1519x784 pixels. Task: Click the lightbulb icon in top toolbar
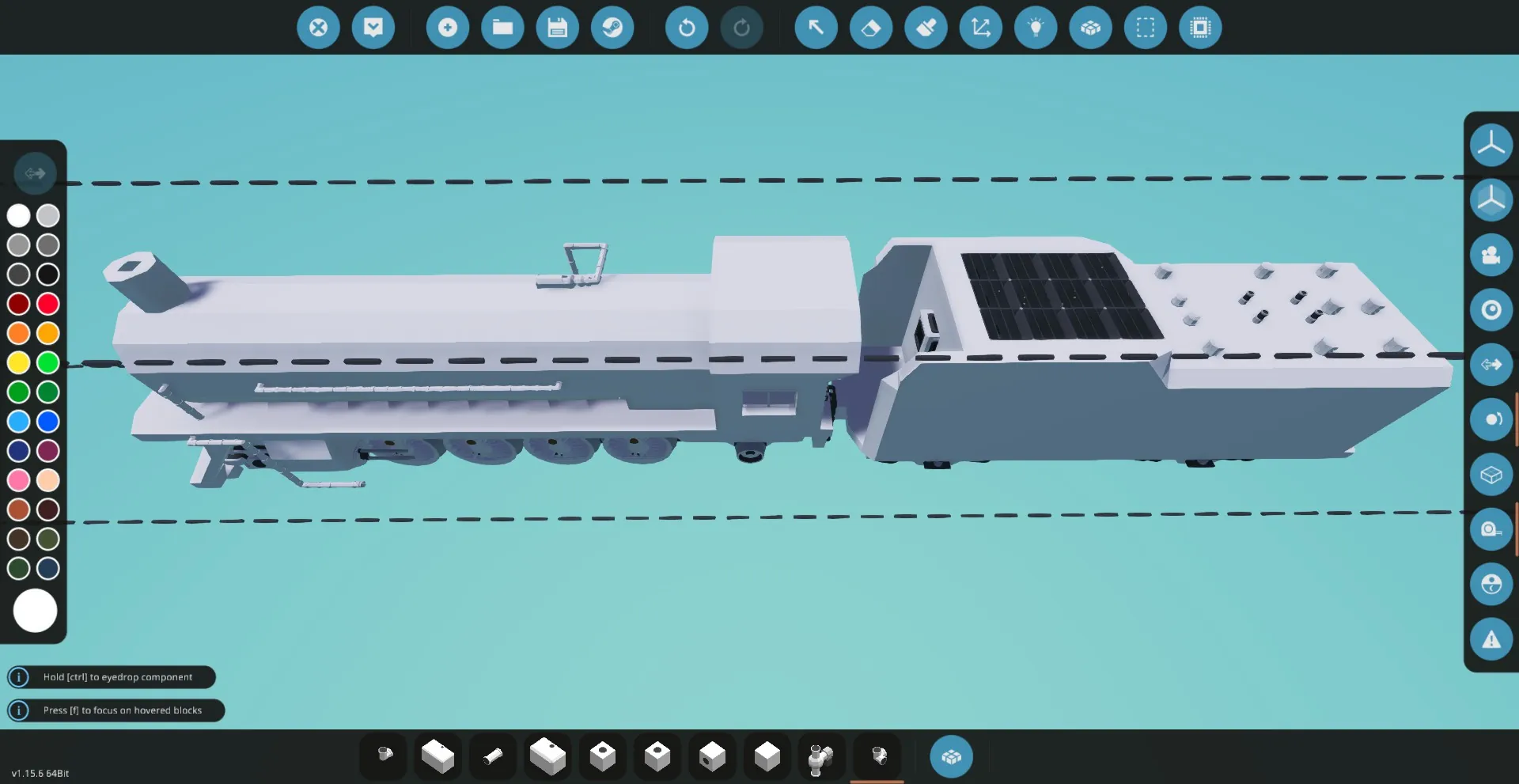[1036, 28]
